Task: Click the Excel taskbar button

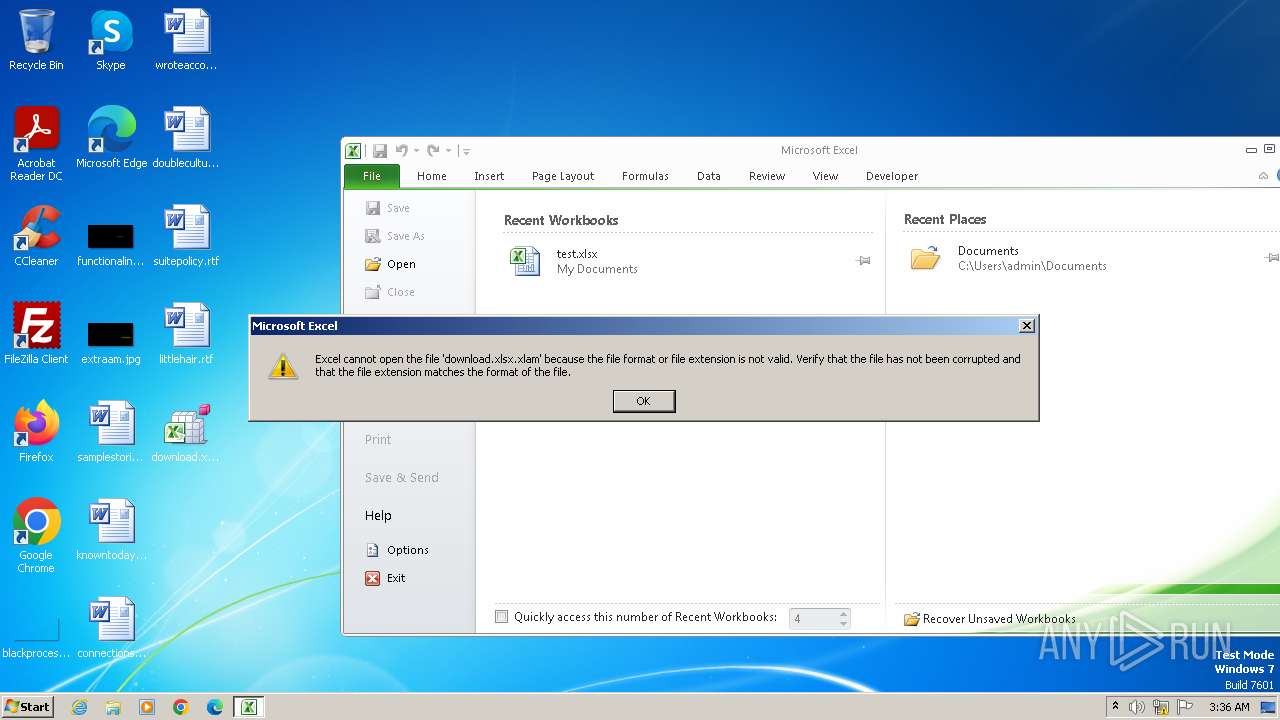Action: point(249,707)
